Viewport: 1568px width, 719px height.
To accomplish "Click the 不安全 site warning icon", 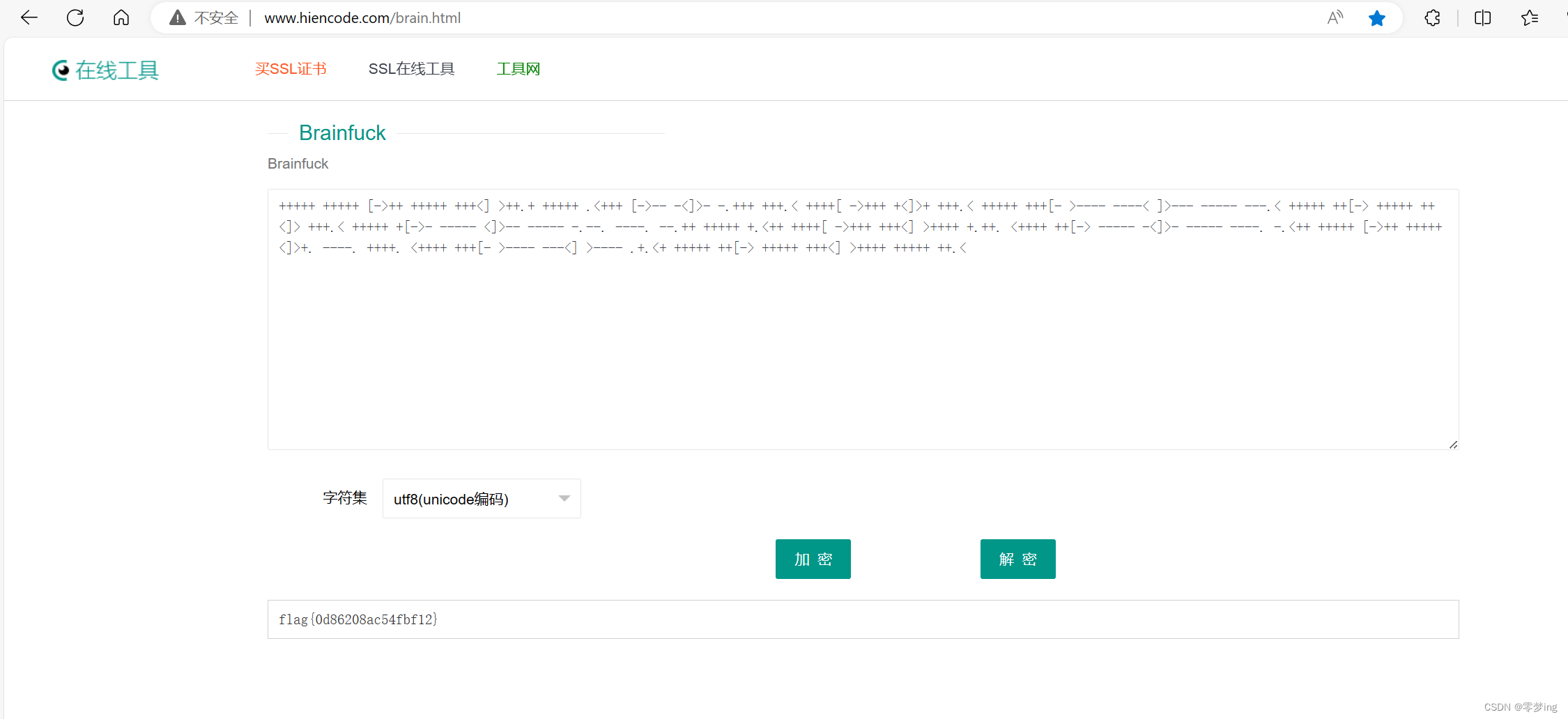I will click(178, 17).
